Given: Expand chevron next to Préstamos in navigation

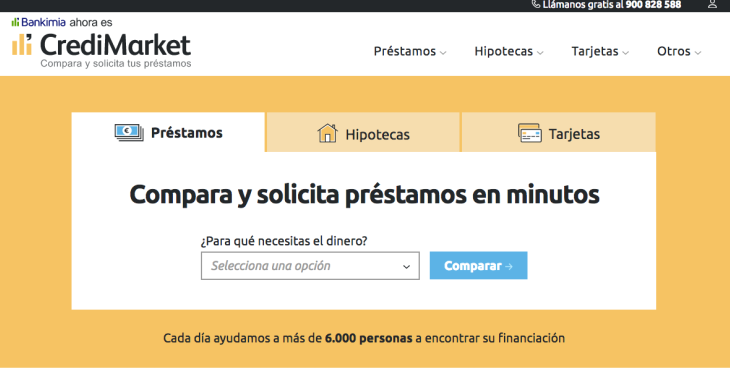Looking at the screenshot, I should (x=443, y=53).
